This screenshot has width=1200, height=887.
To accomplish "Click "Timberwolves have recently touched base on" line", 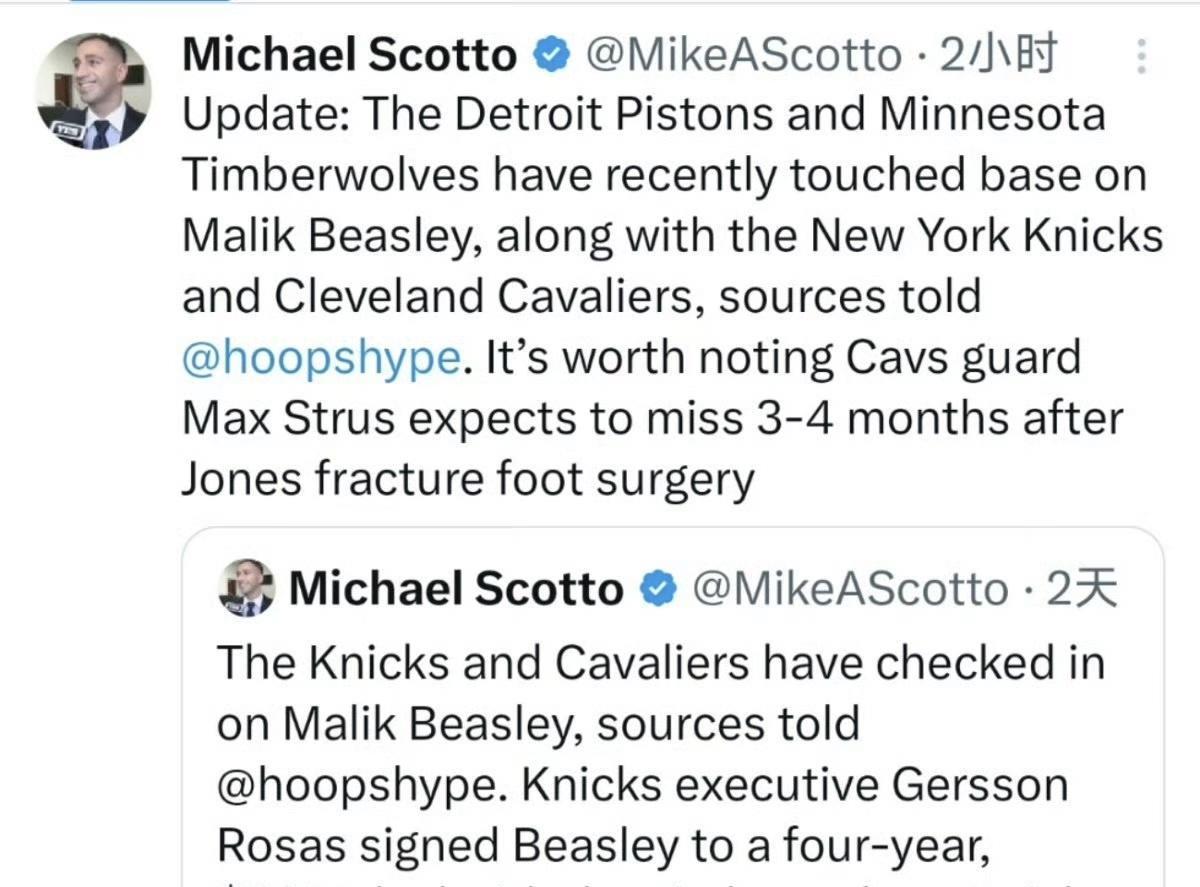I will pyautogui.click(x=664, y=176).
